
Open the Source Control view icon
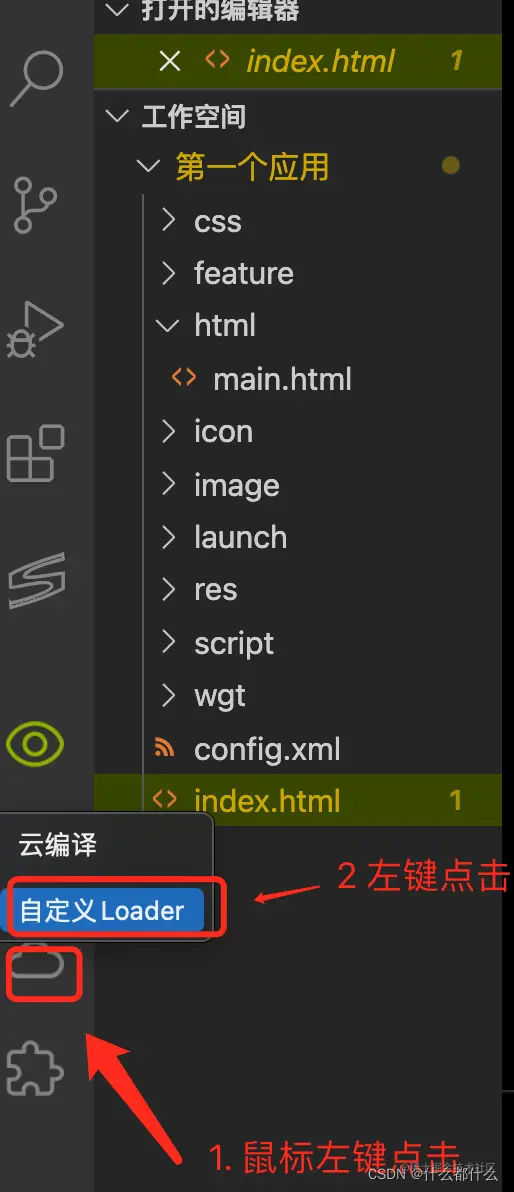click(35, 204)
